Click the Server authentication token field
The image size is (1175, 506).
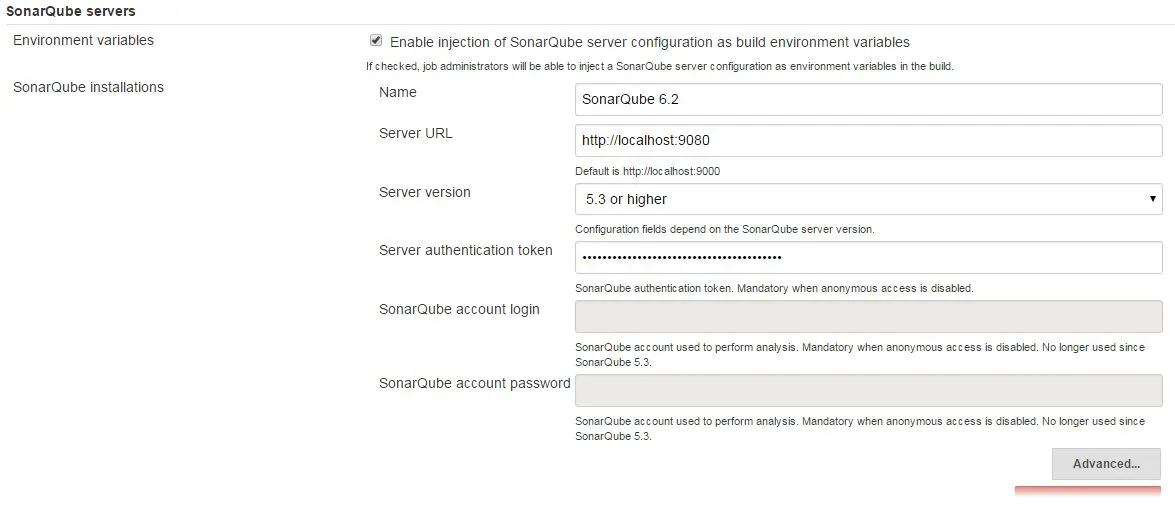click(868, 257)
